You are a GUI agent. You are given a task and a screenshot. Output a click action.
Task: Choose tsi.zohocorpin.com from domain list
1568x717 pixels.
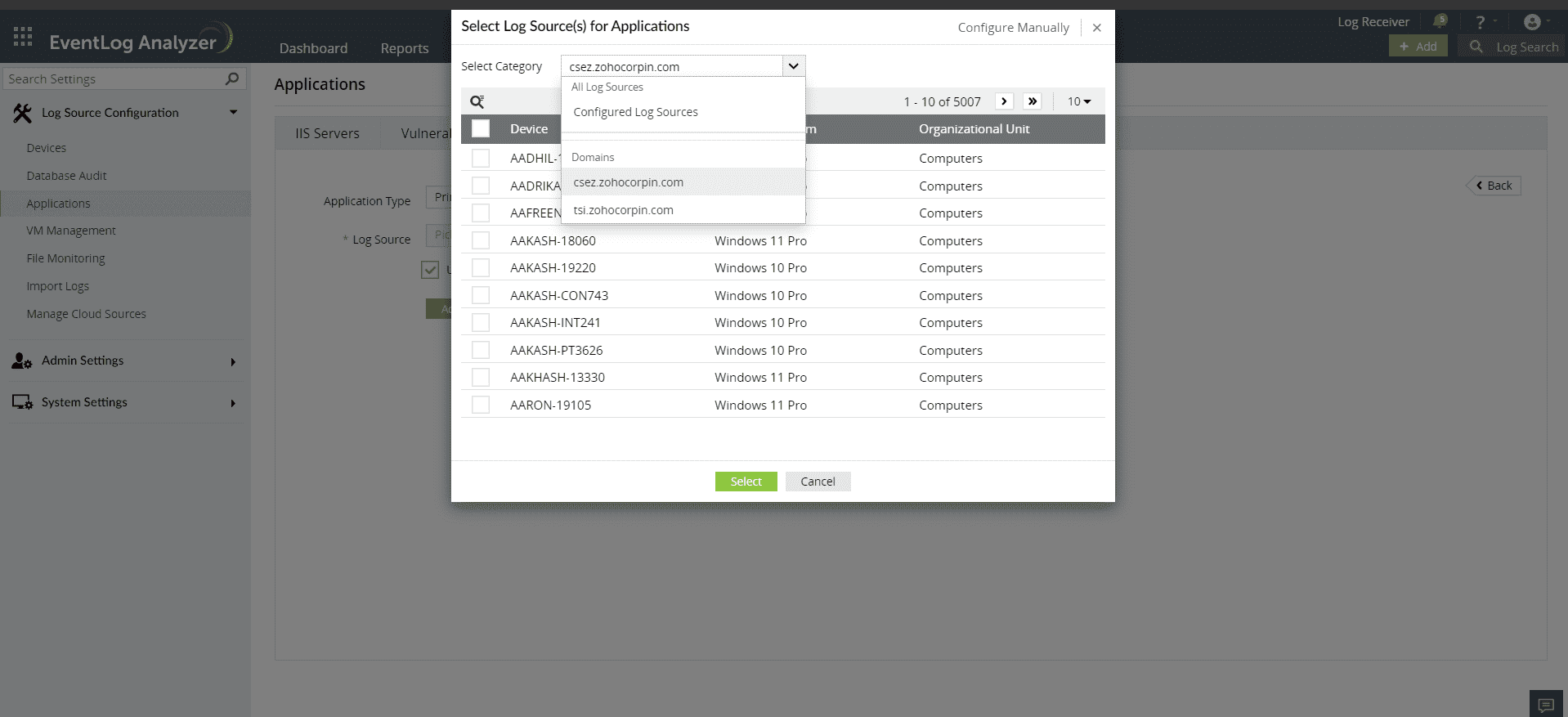pos(623,209)
